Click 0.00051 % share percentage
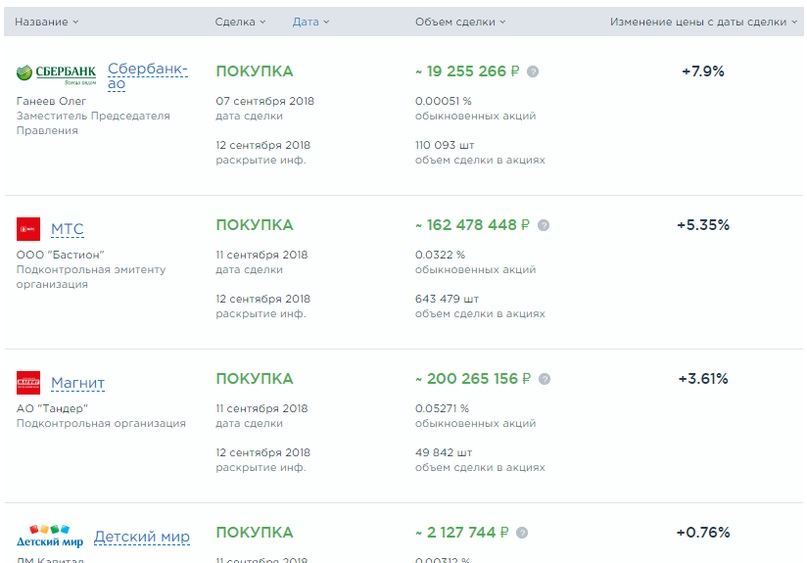The image size is (807, 563). click(x=443, y=101)
